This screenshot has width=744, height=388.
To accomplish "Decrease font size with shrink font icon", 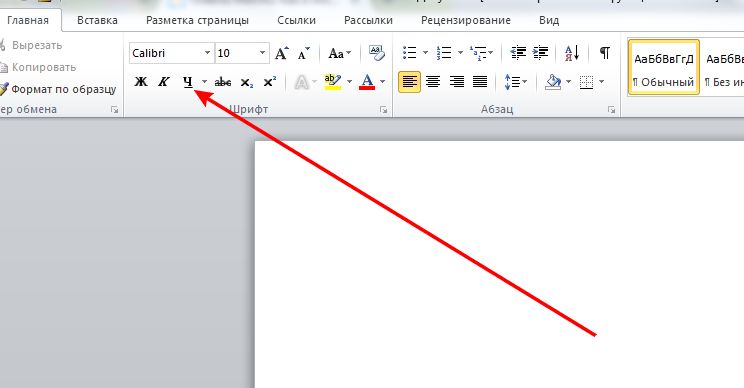I will [x=304, y=53].
